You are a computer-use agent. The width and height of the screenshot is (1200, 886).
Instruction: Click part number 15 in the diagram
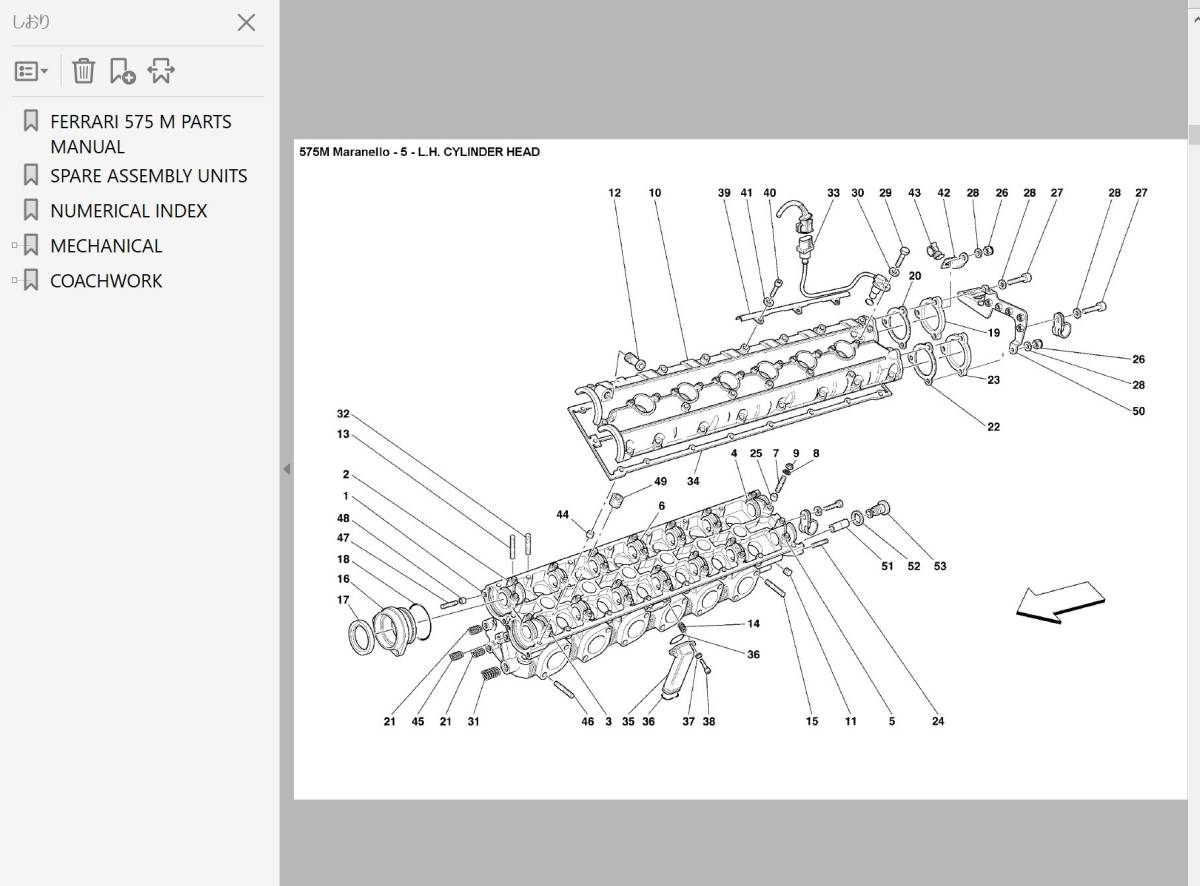(x=811, y=721)
